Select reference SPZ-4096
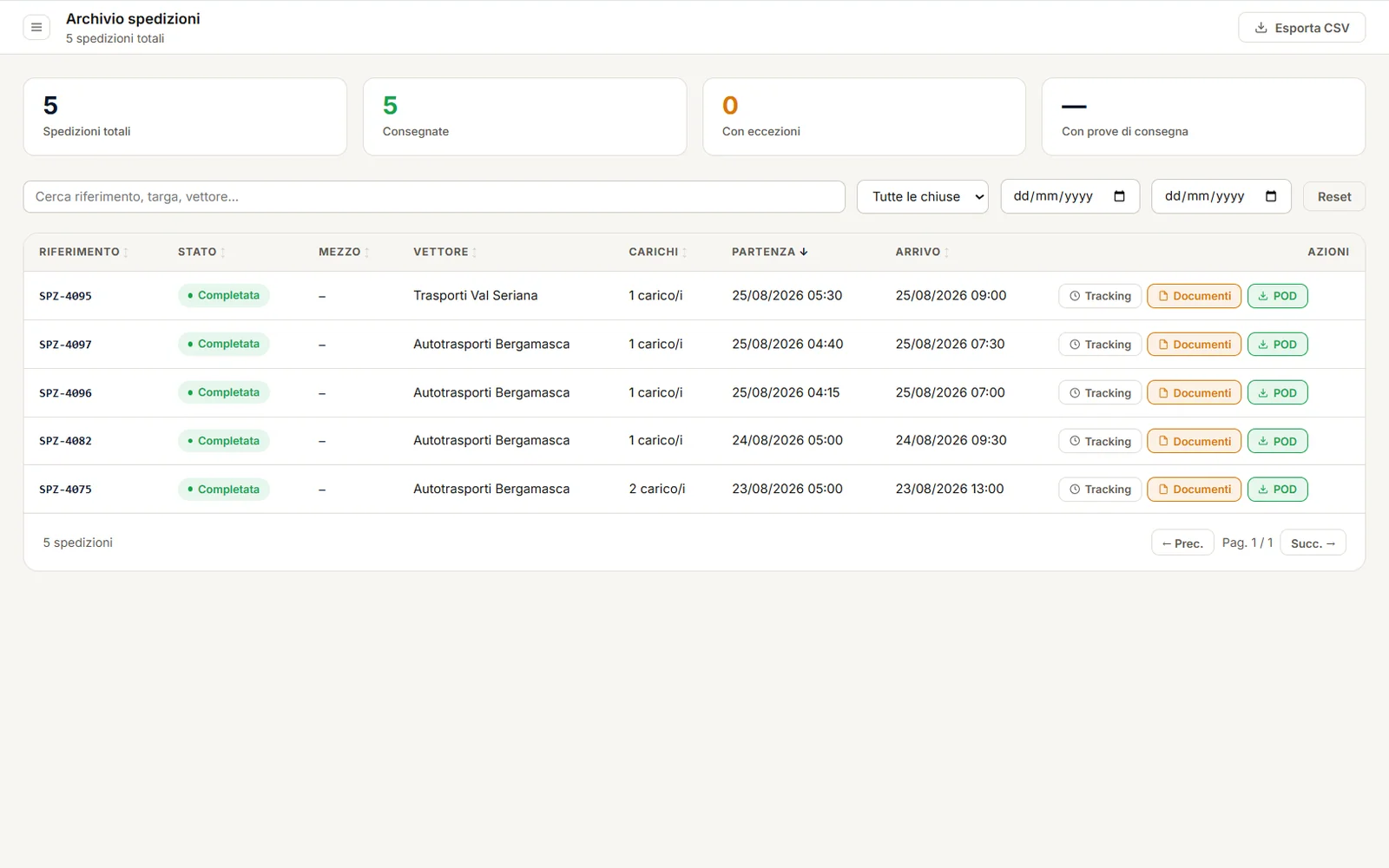The height and width of the screenshot is (868, 1389). [x=65, y=393]
